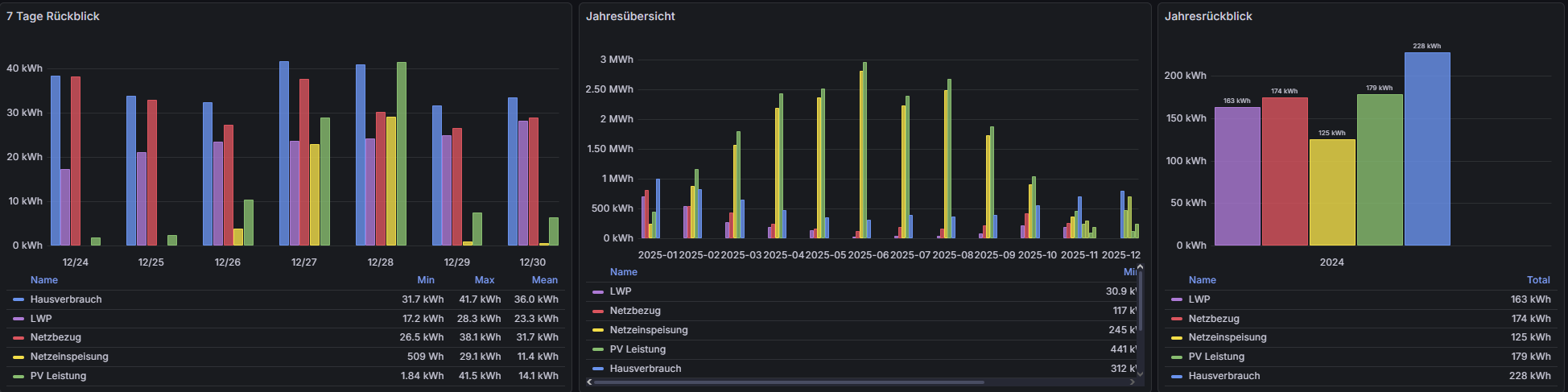Open the Jahresübersicht panel title menu
1568x392 pixels.
click(x=630, y=16)
